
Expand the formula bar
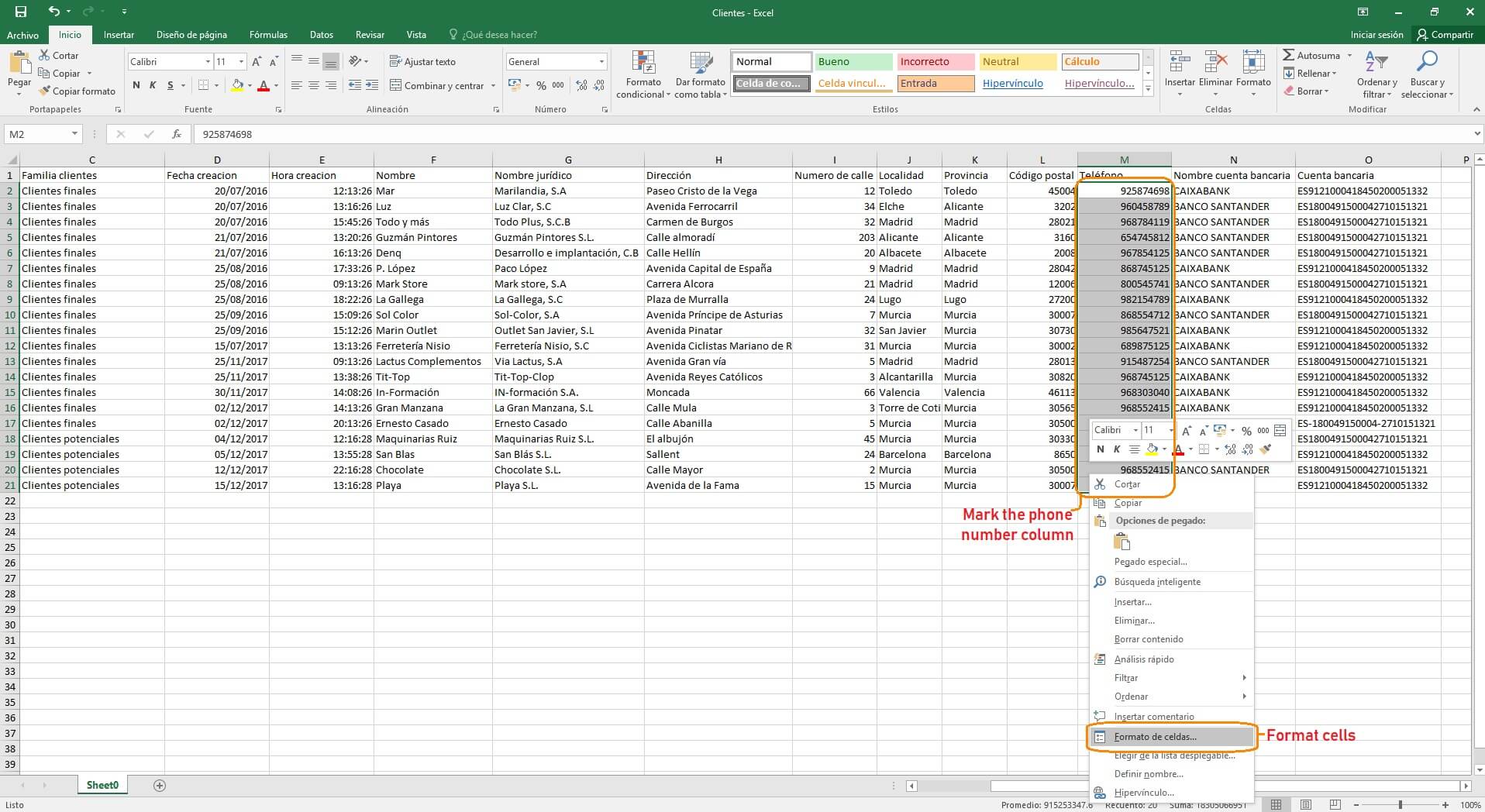pos(1477,134)
